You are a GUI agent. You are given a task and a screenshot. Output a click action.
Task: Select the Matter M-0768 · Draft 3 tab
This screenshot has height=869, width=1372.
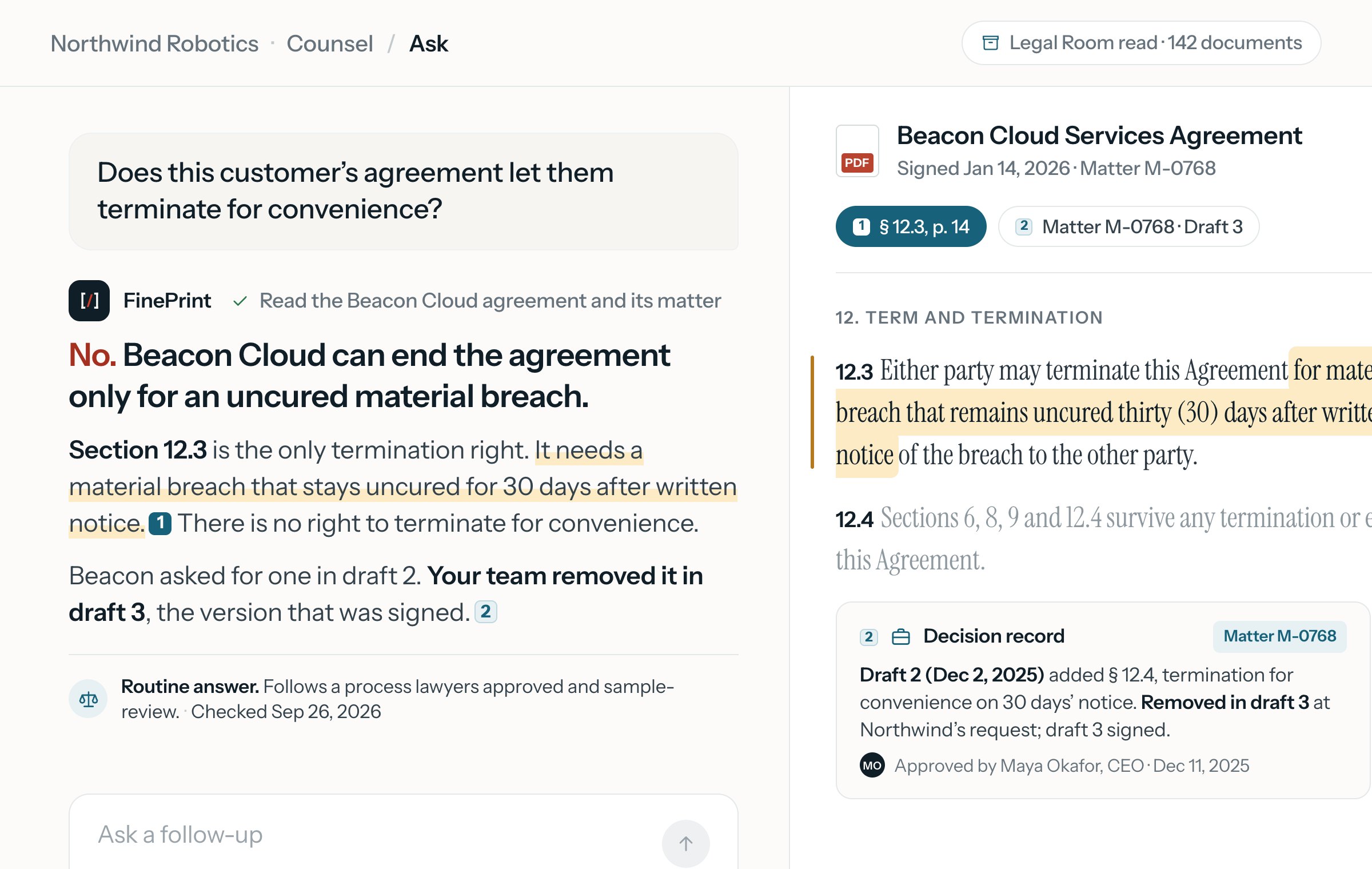1128,226
